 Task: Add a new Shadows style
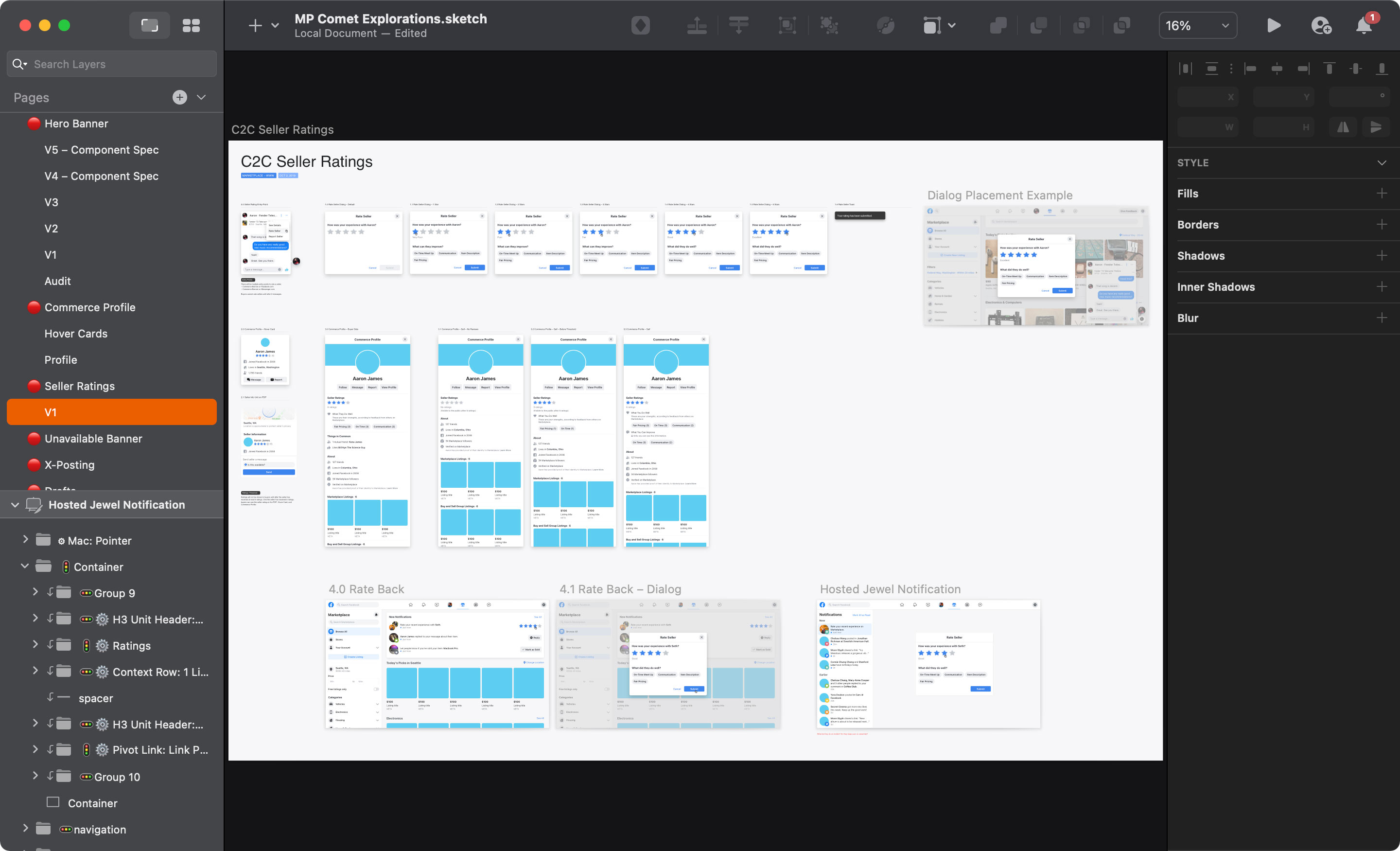click(1382, 256)
